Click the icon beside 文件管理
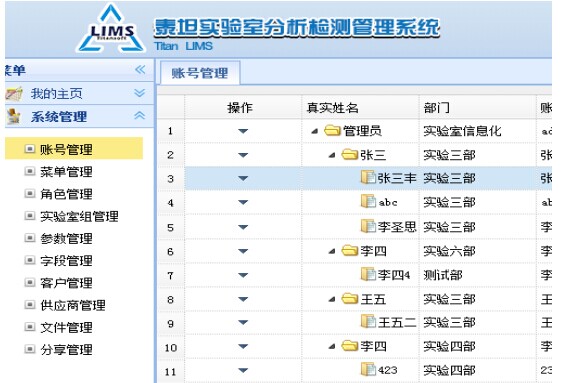561x383 pixels. point(30,326)
